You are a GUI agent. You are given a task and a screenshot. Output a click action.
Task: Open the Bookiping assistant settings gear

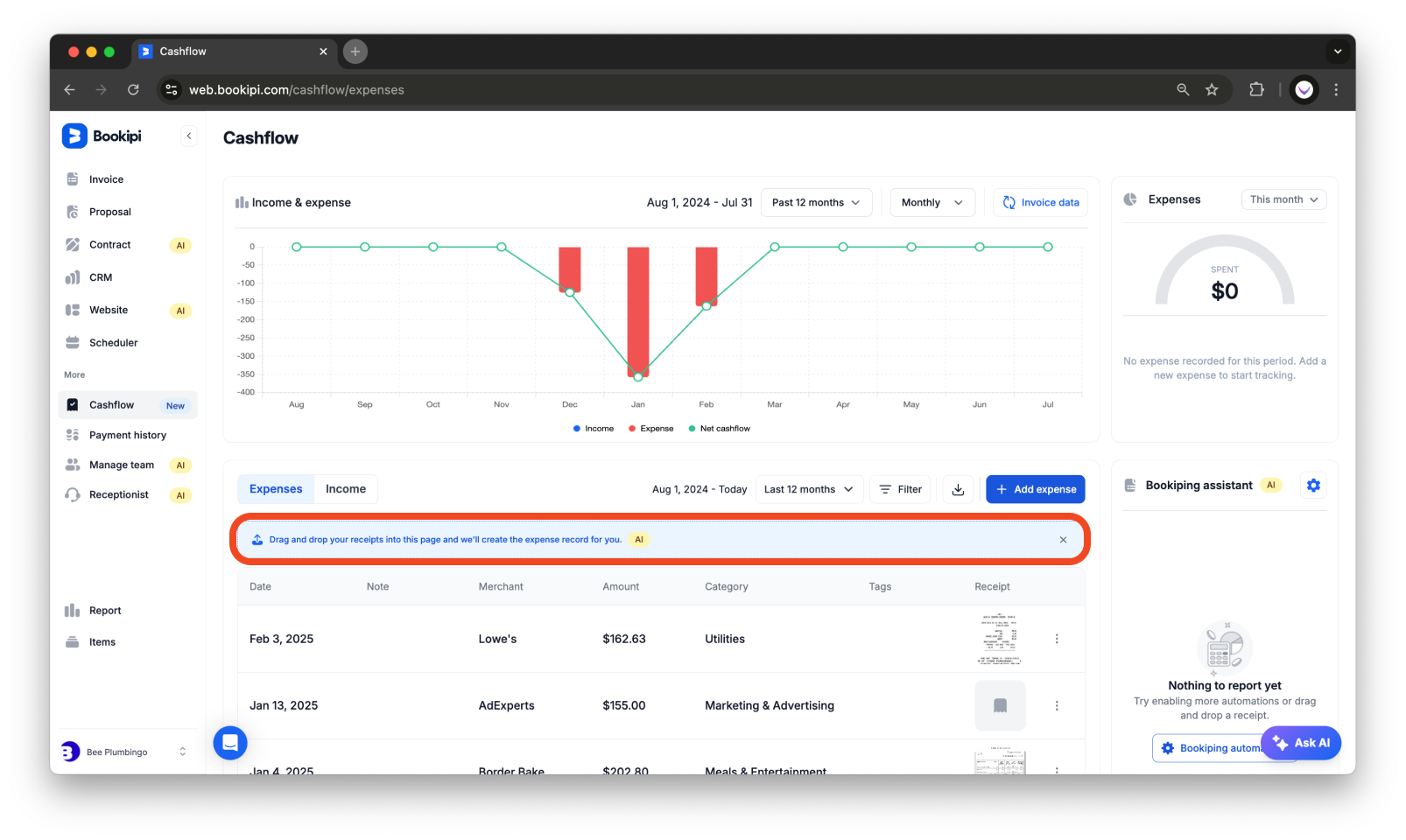tap(1313, 485)
